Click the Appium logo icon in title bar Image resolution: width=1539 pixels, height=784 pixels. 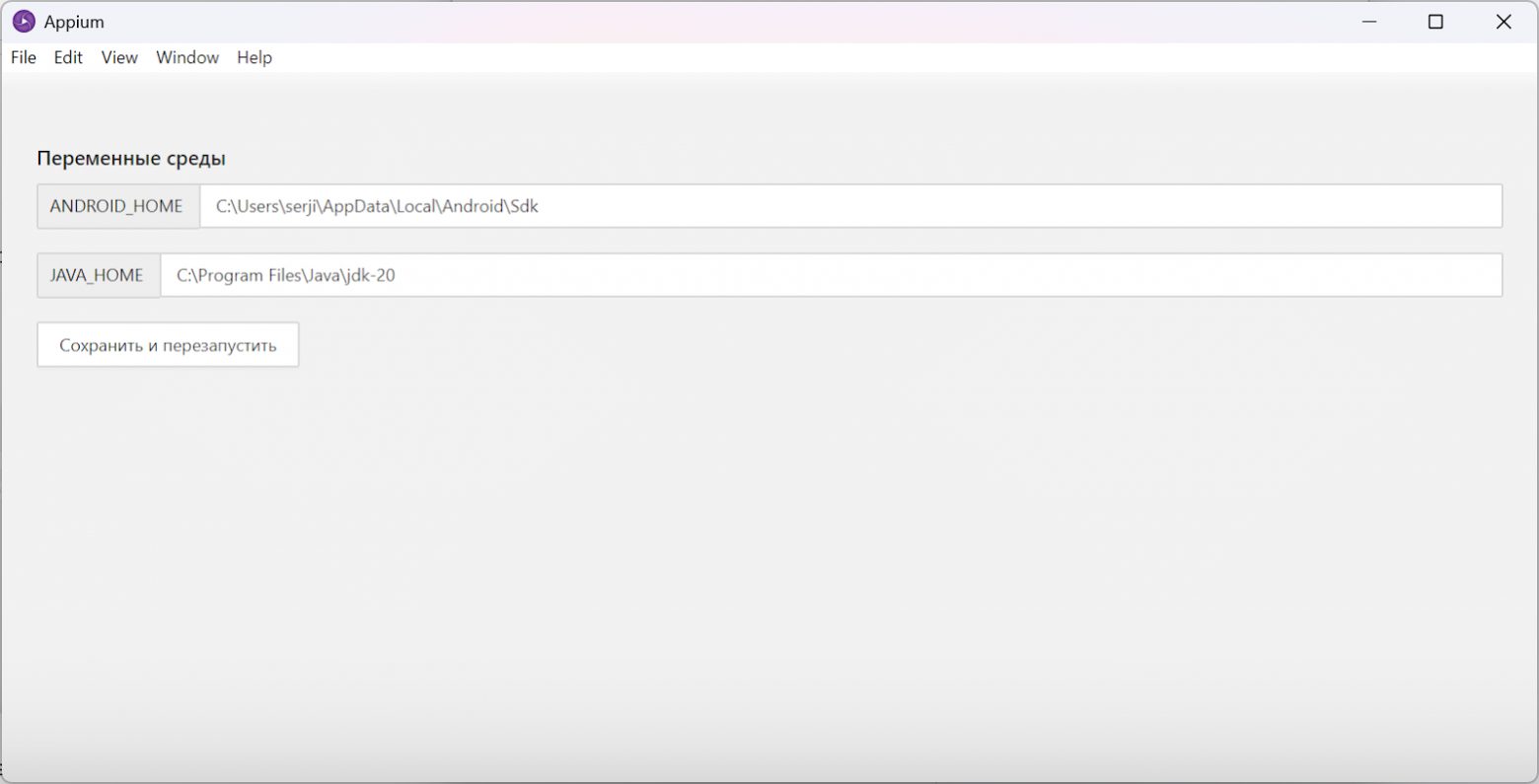pos(24,22)
